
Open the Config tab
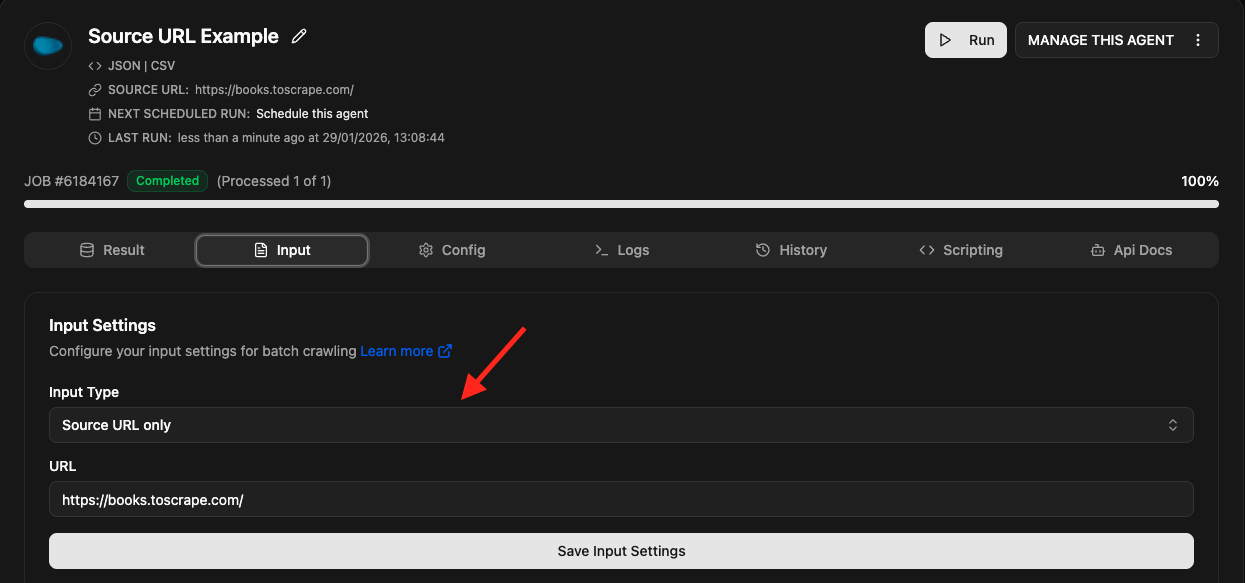(452, 250)
